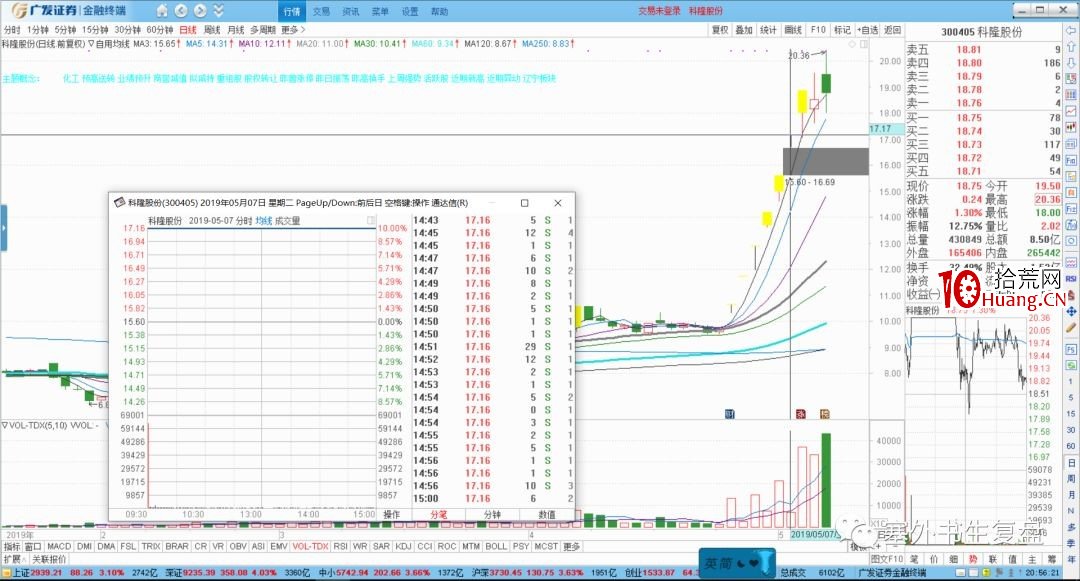Select the 日线 daily period
Screen dimensions: 1080x581
pos(188,30)
